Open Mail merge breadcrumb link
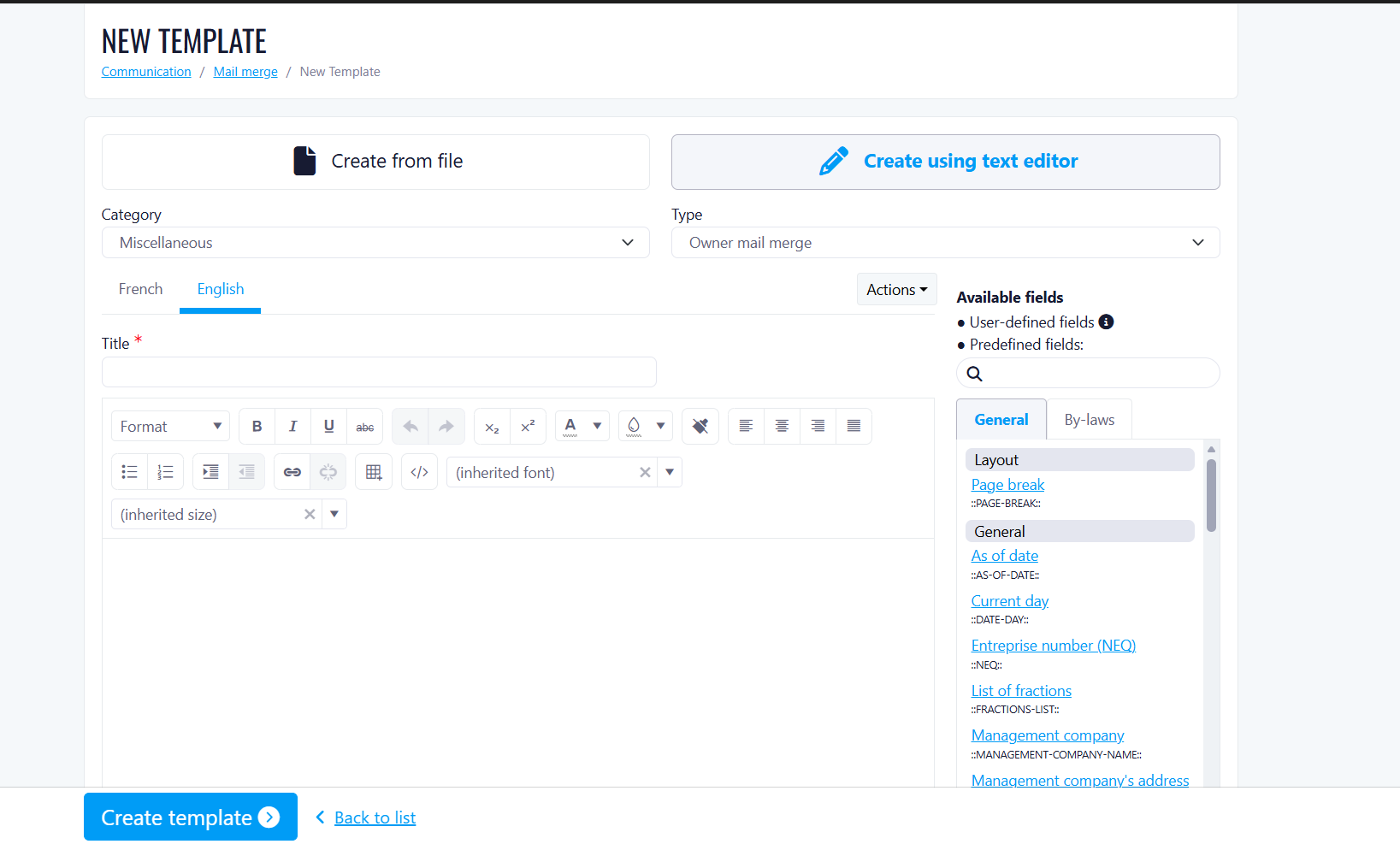 click(245, 72)
